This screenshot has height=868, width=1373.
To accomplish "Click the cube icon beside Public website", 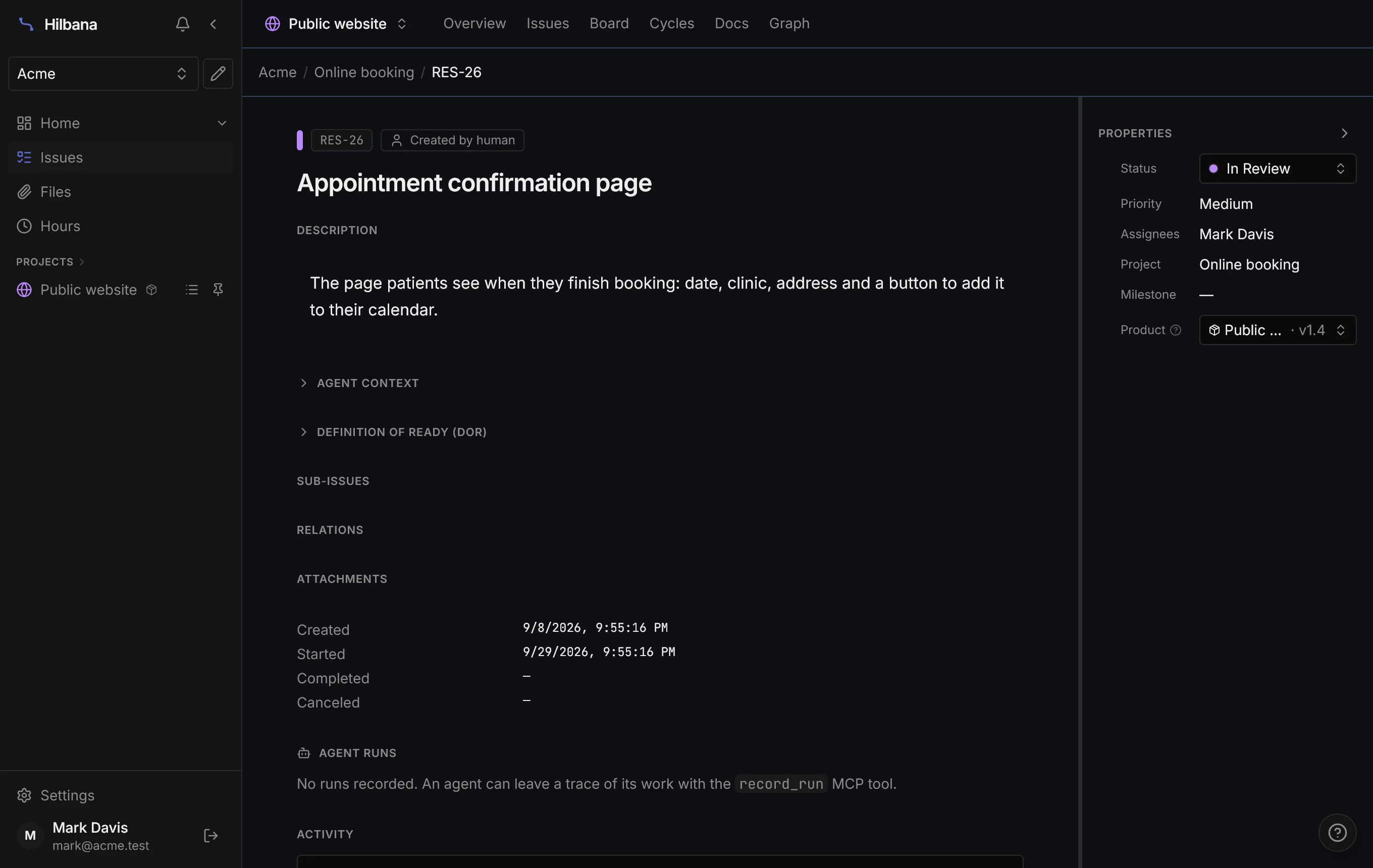I will (151, 290).
